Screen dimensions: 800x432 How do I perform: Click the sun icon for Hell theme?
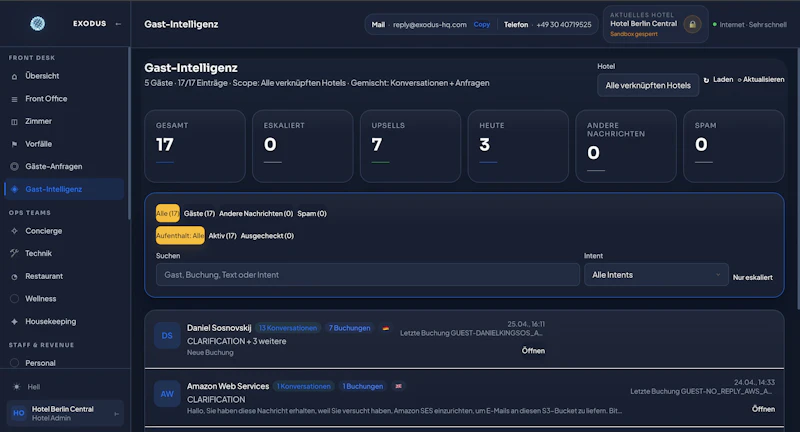click(17, 387)
